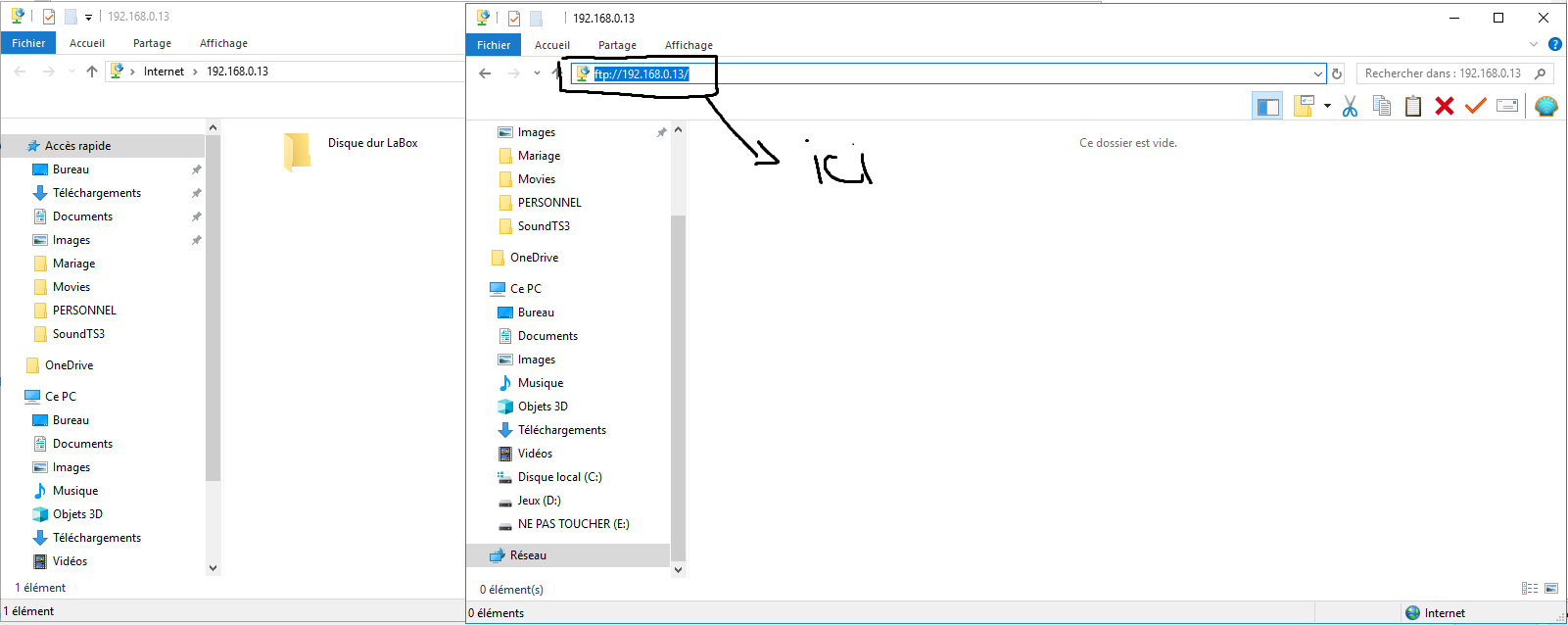1568x625 pixels.
Task: Click the orange checkmark Properties icon
Action: click(1475, 106)
